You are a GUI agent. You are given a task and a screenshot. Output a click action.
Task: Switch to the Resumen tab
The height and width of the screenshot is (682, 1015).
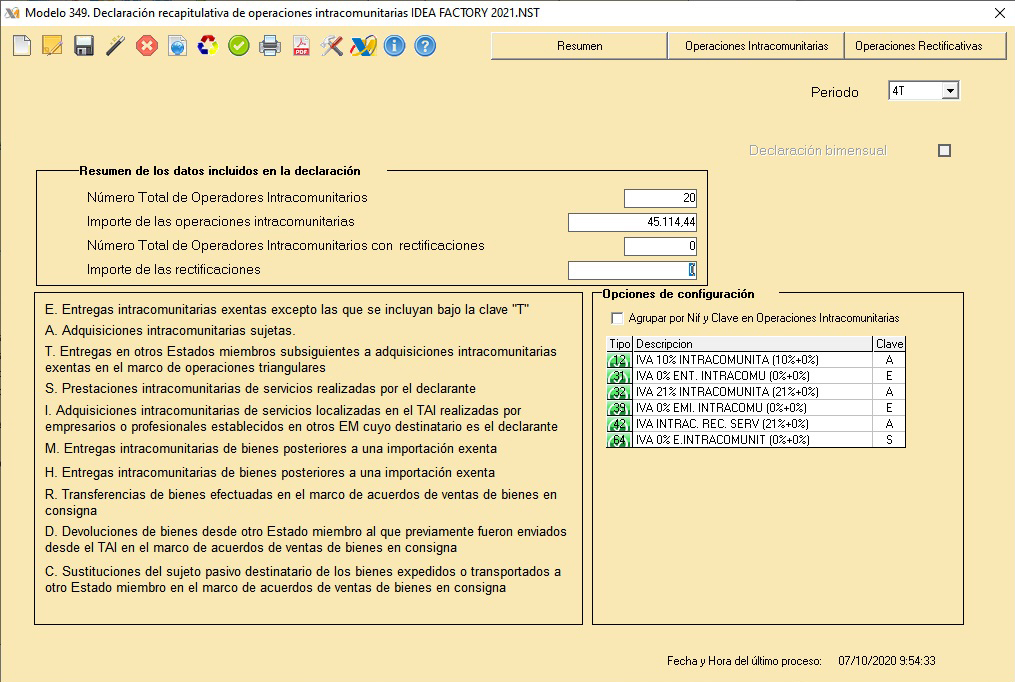coord(579,46)
